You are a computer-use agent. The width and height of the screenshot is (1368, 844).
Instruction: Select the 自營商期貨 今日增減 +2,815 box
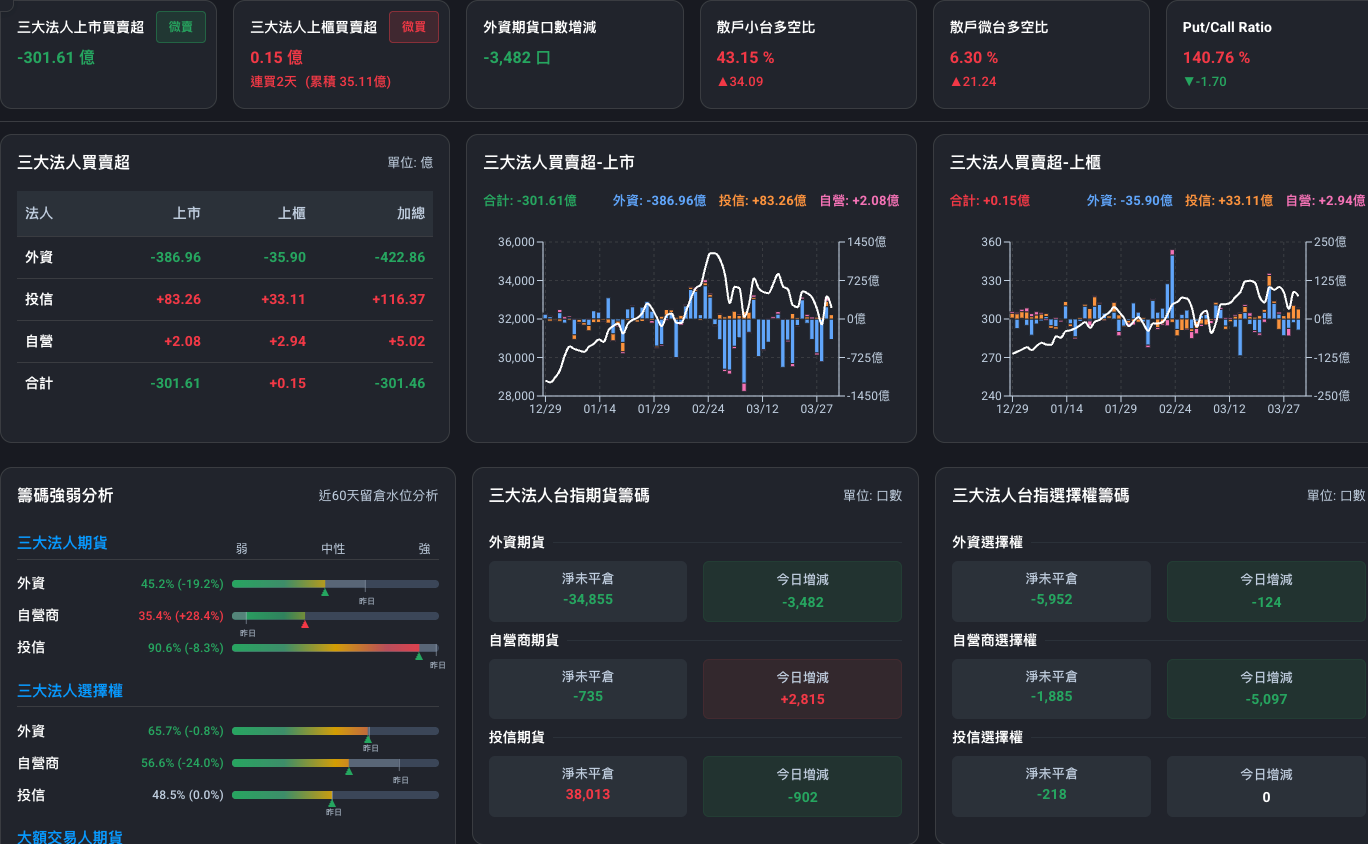pos(802,688)
